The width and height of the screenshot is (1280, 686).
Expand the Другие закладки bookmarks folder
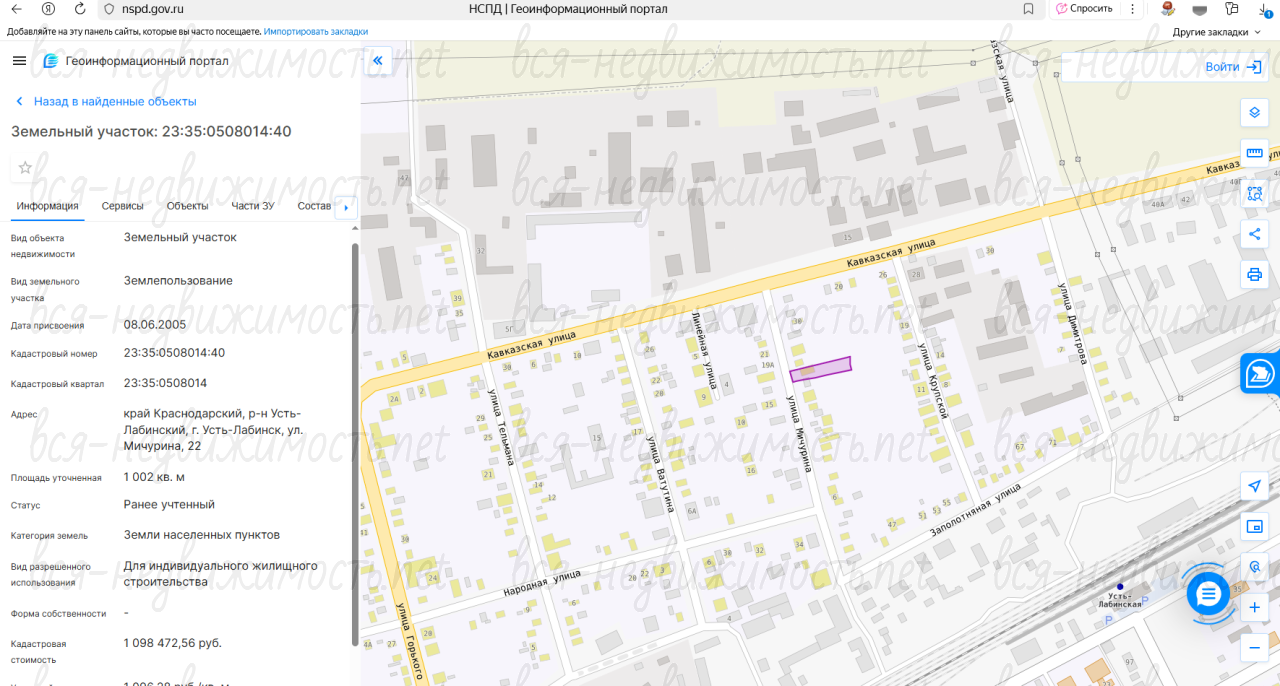[x=1214, y=32]
